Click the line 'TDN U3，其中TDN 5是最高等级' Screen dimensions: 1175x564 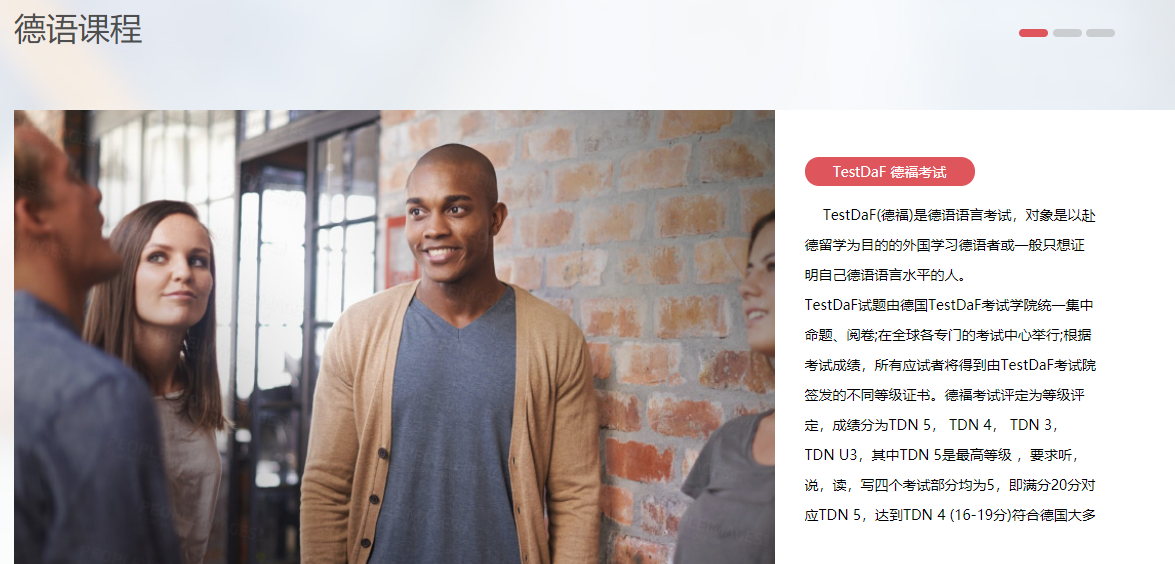coord(943,455)
